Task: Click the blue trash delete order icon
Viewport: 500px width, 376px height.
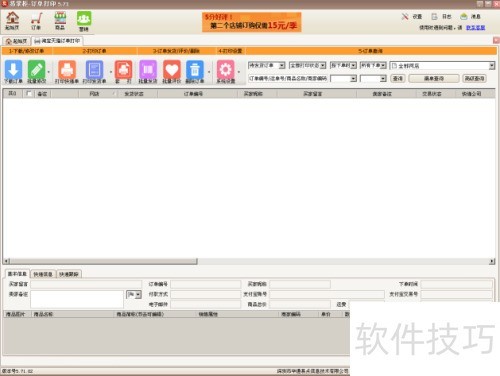Action: click(x=195, y=71)
